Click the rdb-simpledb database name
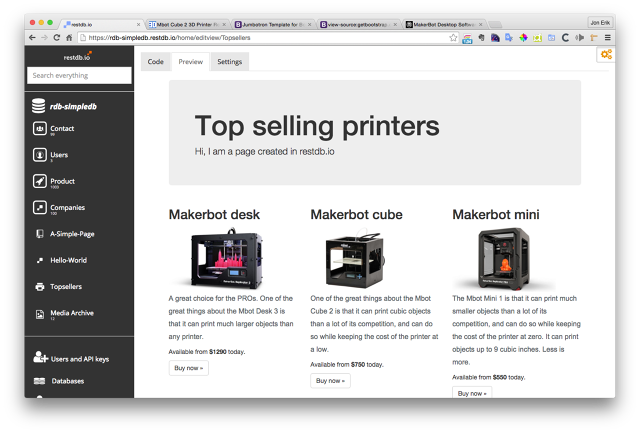 pos(73,107)
